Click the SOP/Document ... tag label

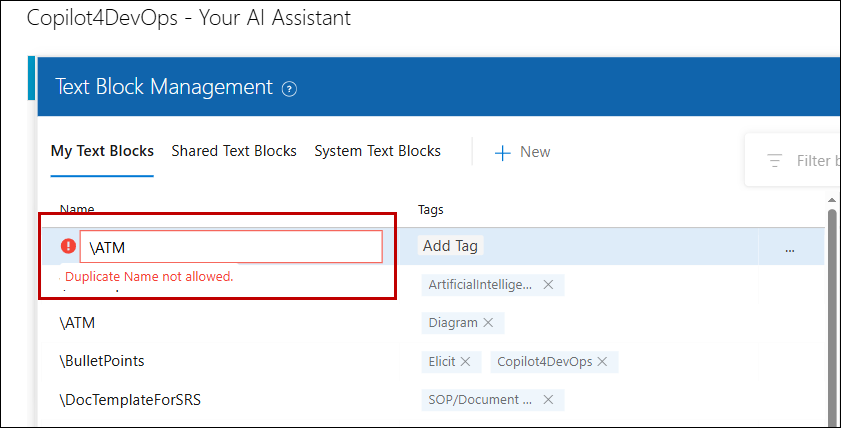480,400
